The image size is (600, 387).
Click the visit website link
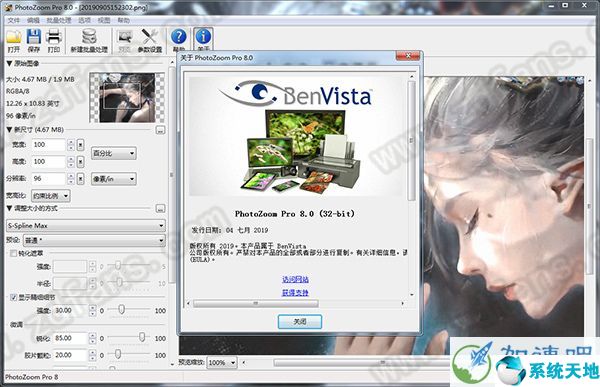pyautogui.click(x=295, y=279)
